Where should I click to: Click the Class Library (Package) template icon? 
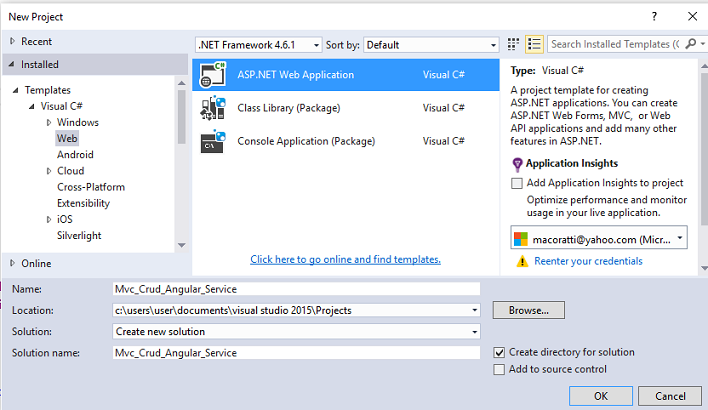pyautogui.click(x=213, y=108)
